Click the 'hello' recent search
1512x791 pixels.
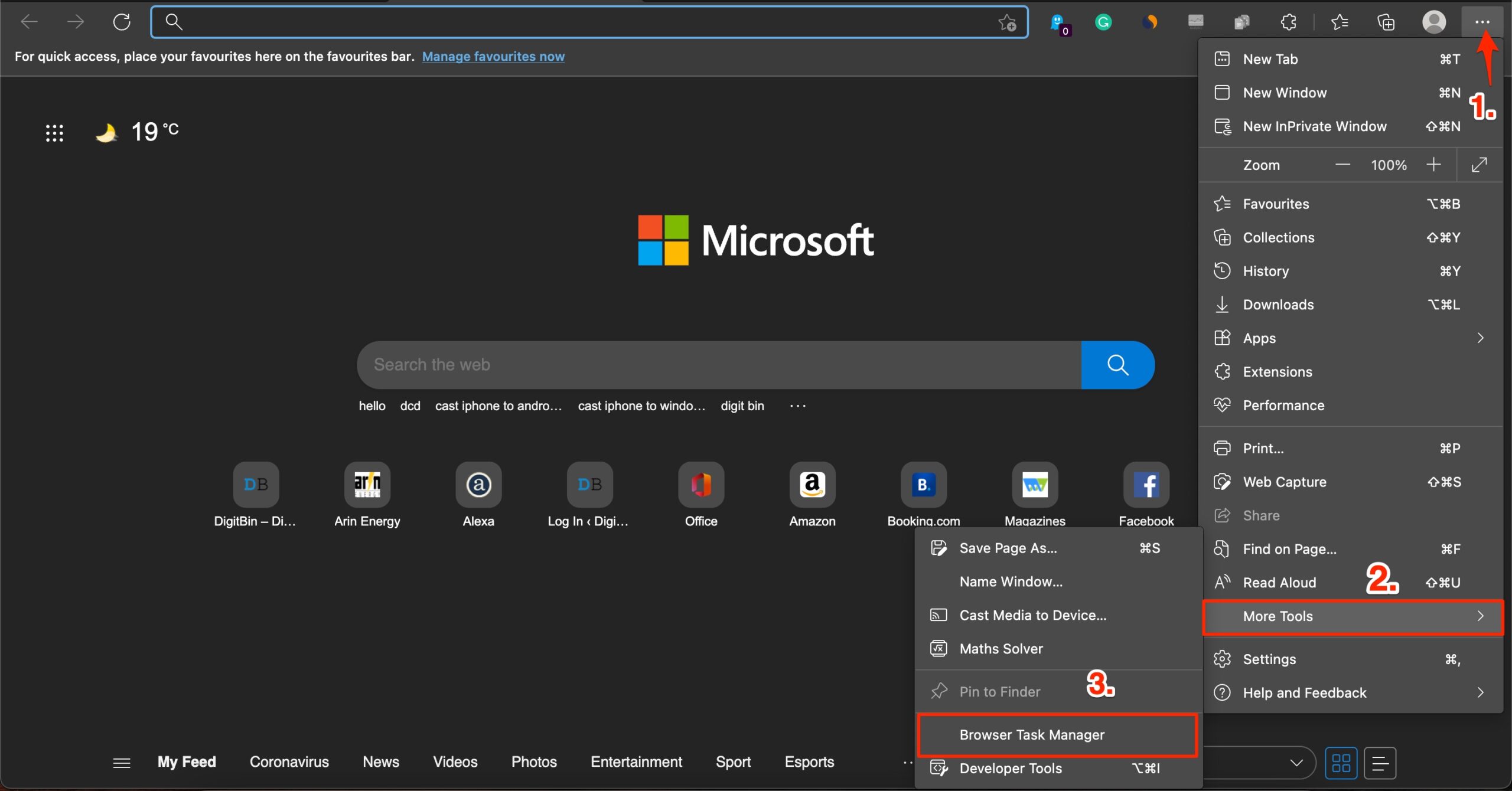pyautogui.click(x=372, y=406)
